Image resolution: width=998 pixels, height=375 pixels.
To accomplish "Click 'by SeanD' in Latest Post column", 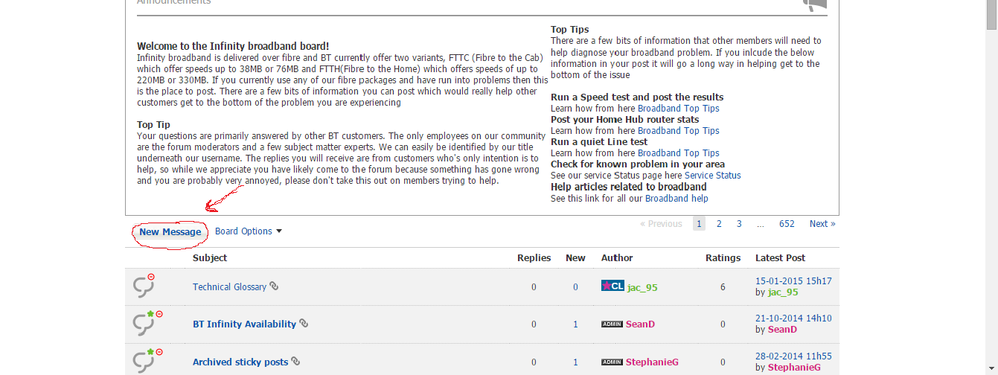I will point(776,330).
